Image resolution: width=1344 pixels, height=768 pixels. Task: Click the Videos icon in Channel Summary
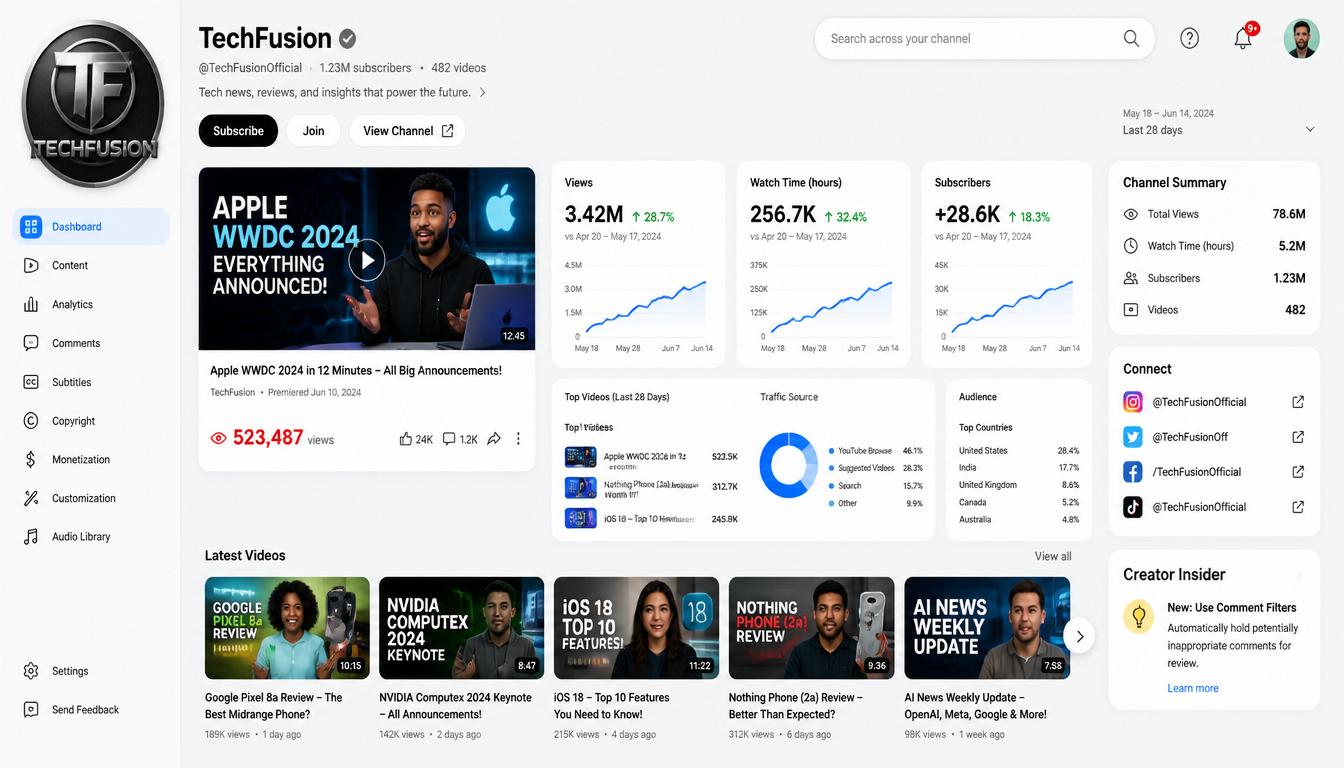[1131, 310]
